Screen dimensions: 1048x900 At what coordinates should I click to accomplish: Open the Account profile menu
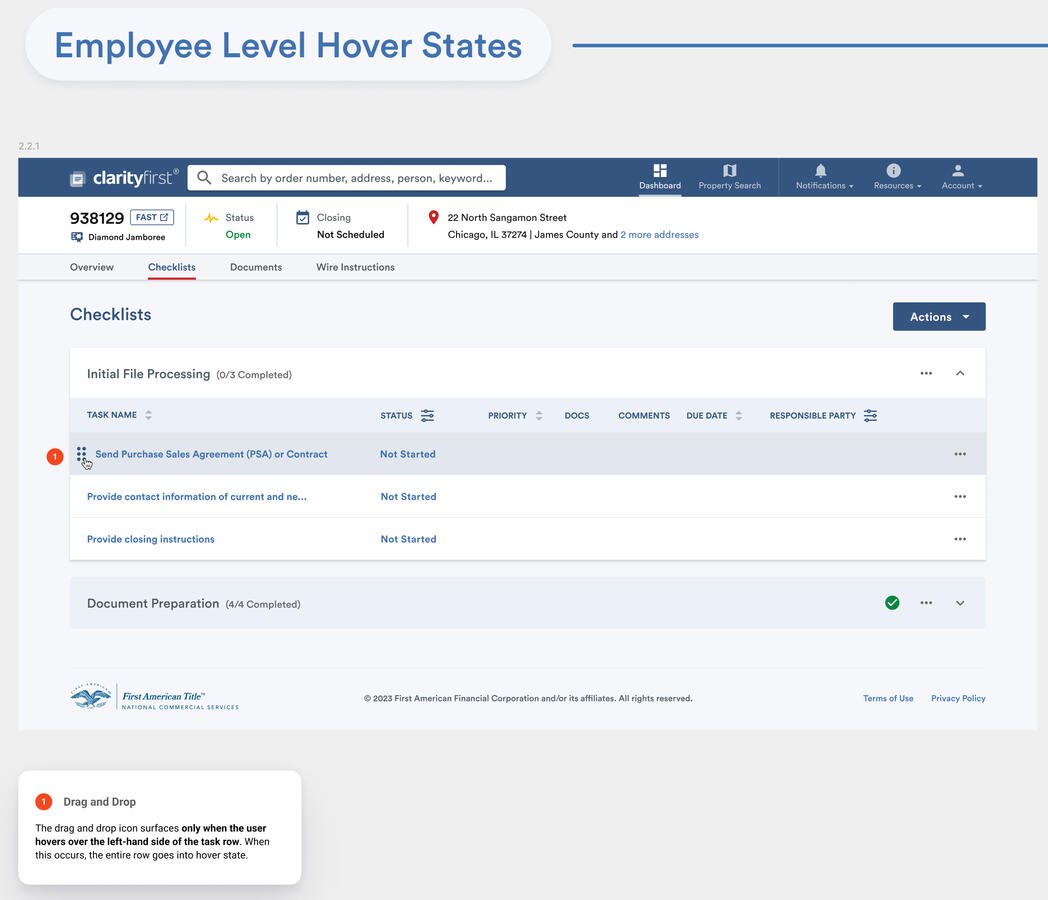click(958, 171)
